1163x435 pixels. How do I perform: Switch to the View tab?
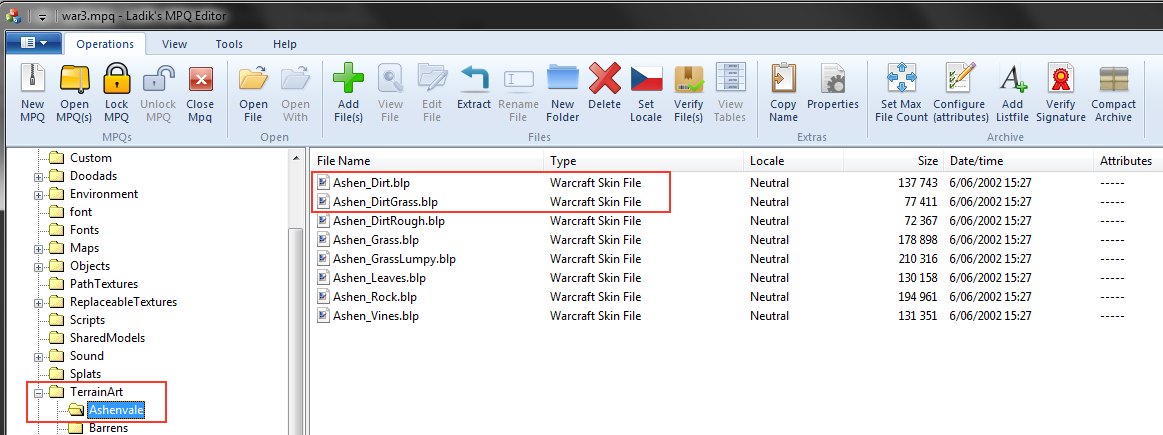[x=174, y=45]
